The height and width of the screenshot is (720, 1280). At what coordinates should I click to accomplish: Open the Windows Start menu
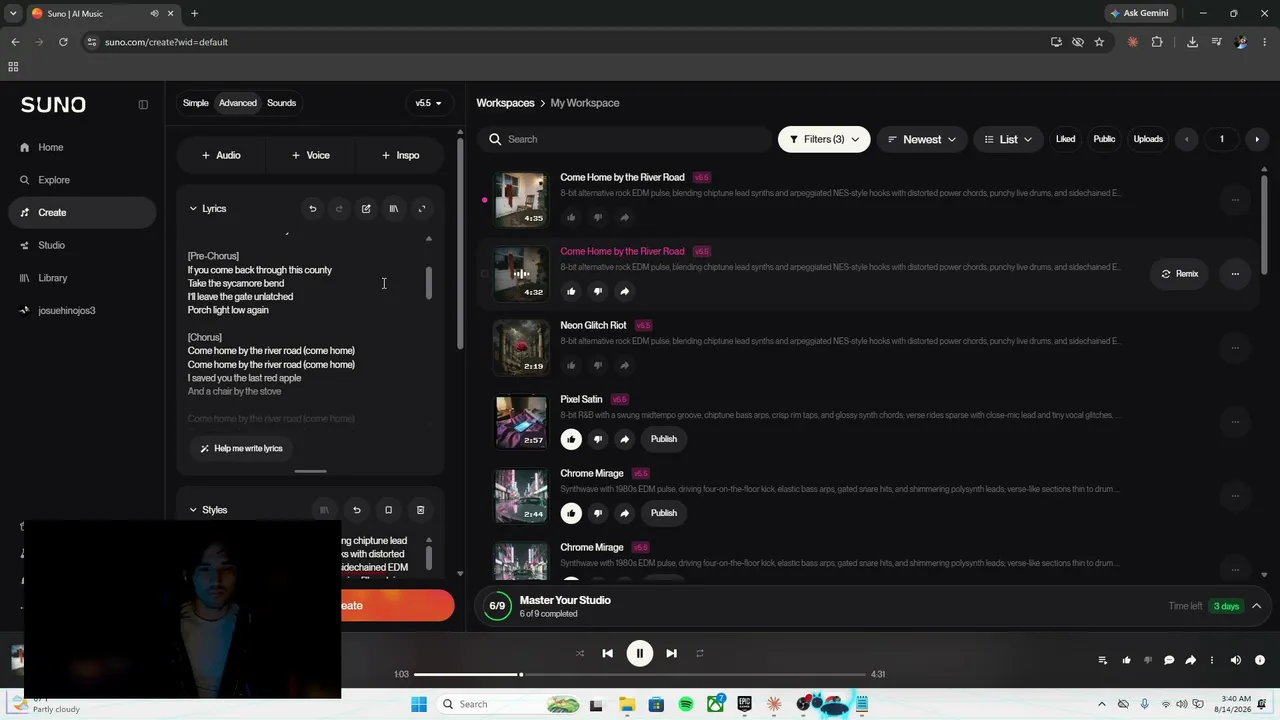point(419,704)
